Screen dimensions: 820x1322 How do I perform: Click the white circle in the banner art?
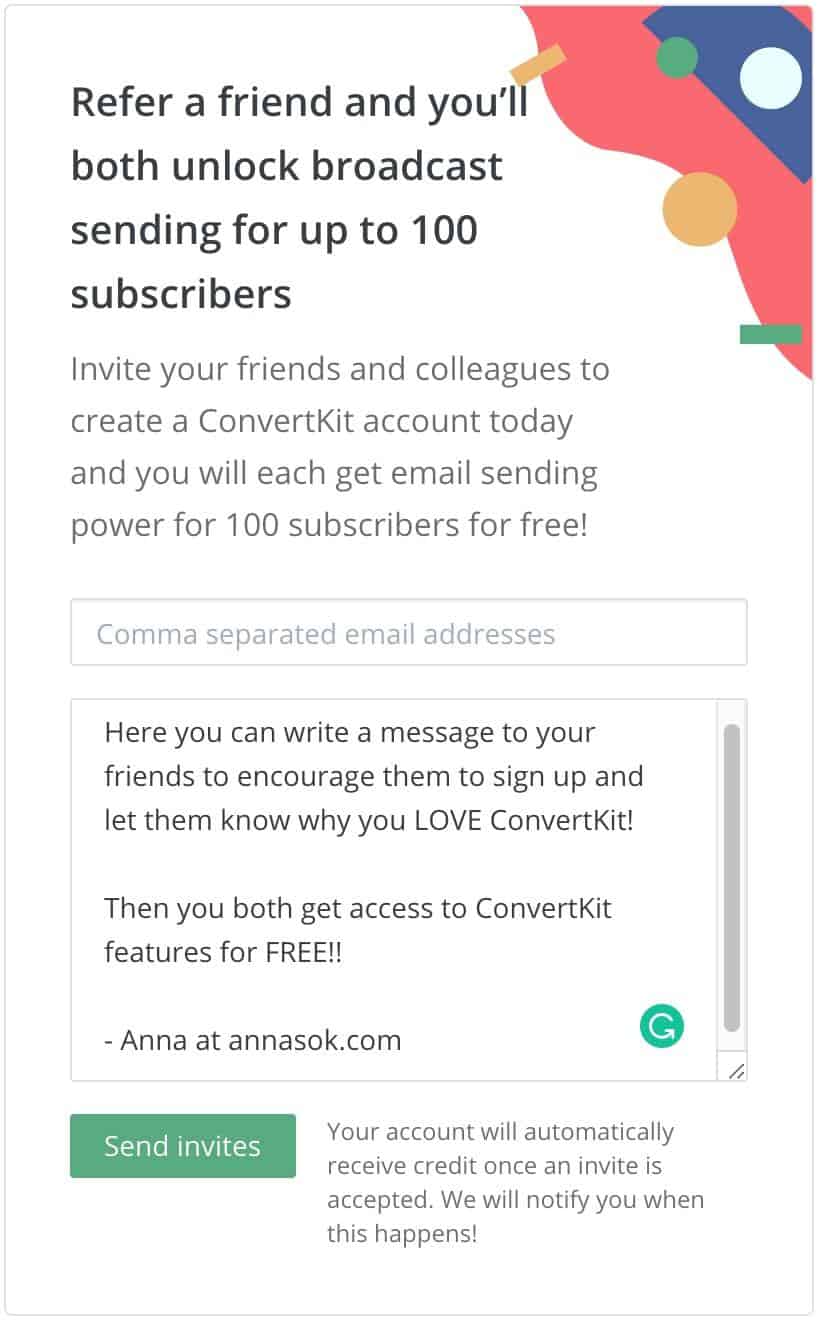tap(770, 78)
